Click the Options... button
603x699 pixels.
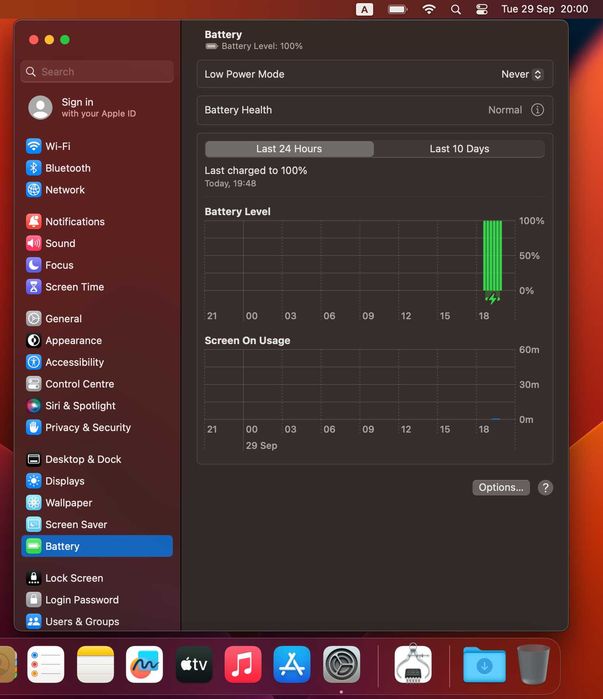501,488
